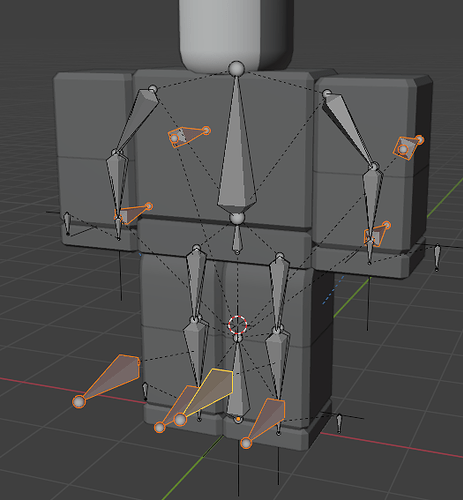Click the knee joint of screen-right leg
Screen dimensions: 463x500
(x=277, y=331)
